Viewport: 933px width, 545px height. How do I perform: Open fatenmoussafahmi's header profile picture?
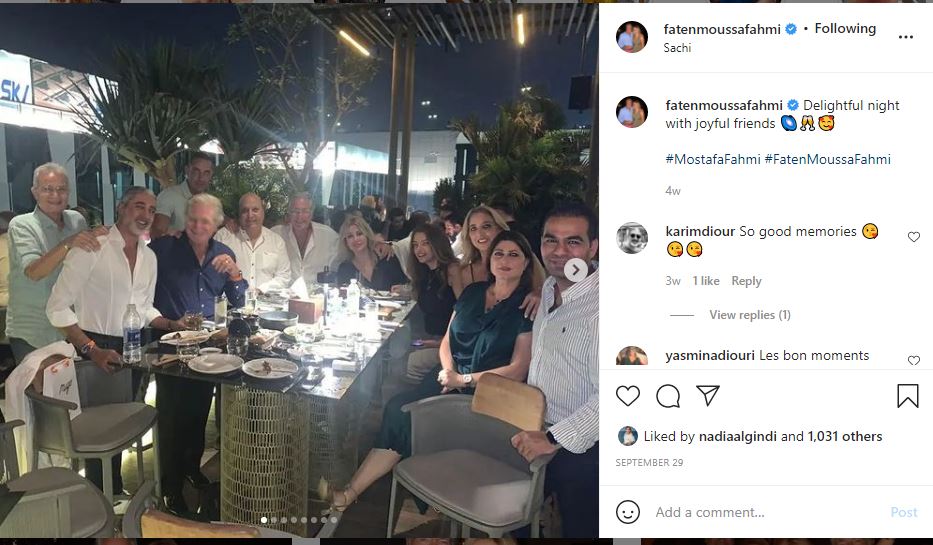tap(631, 36)
